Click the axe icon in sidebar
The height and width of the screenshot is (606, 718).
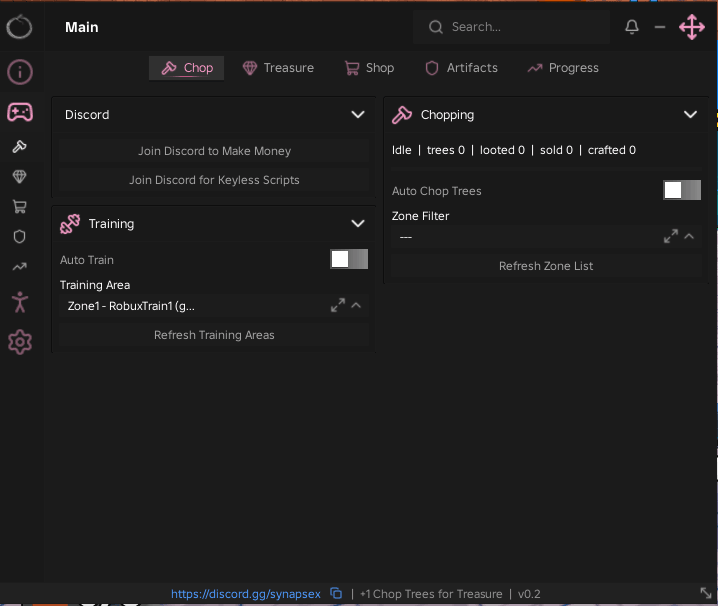pyautogui.click(x=19, y=147)
